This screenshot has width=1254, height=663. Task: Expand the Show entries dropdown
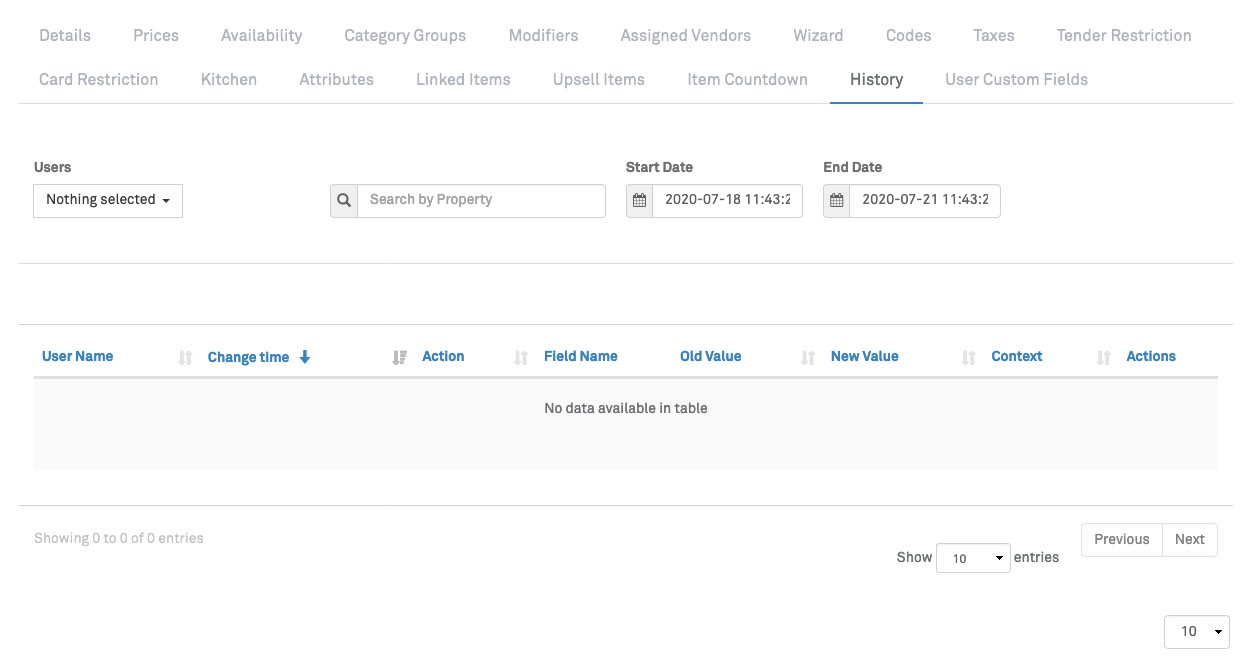(x=973, y=558)
